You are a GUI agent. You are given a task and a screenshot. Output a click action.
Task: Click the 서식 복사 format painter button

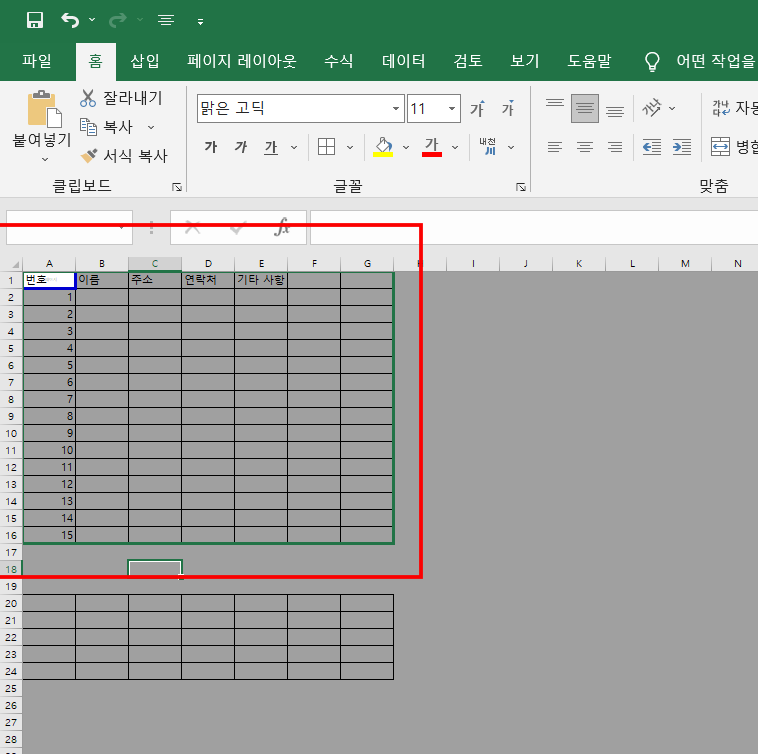point(124,156)
